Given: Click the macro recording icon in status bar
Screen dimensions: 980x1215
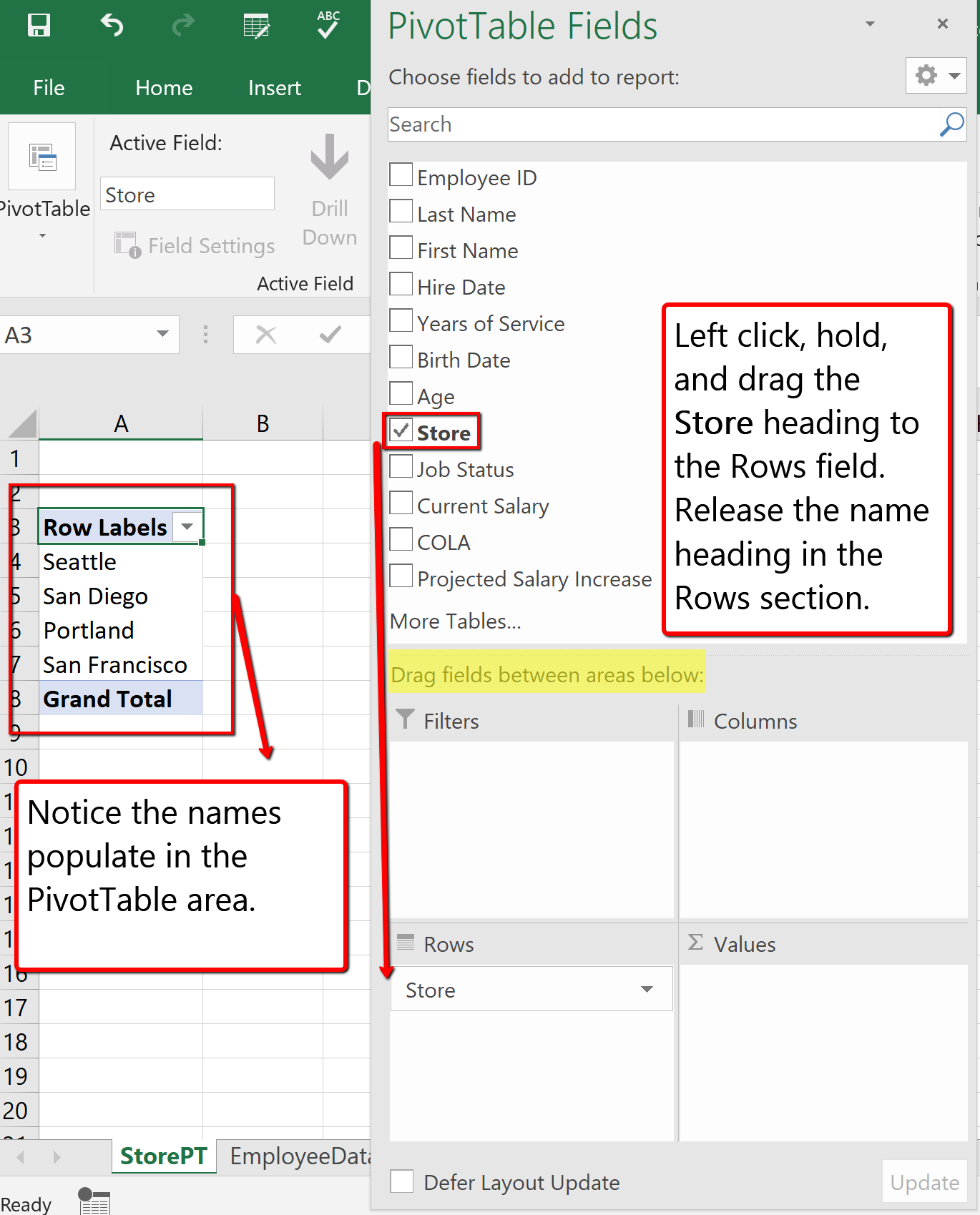Looking at the screenshot, I should tap(94, 1201).
